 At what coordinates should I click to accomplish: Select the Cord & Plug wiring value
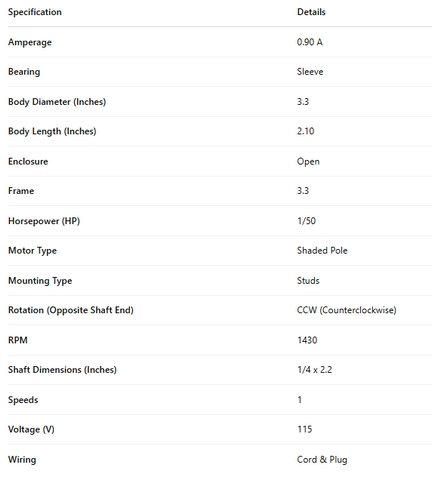coord(322,460)
